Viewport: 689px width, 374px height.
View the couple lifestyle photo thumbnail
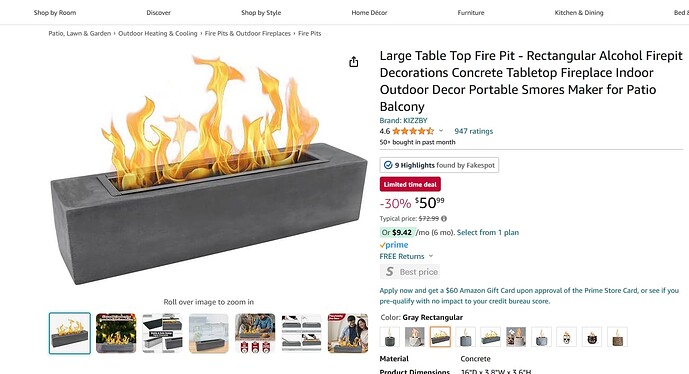[348, 333]
